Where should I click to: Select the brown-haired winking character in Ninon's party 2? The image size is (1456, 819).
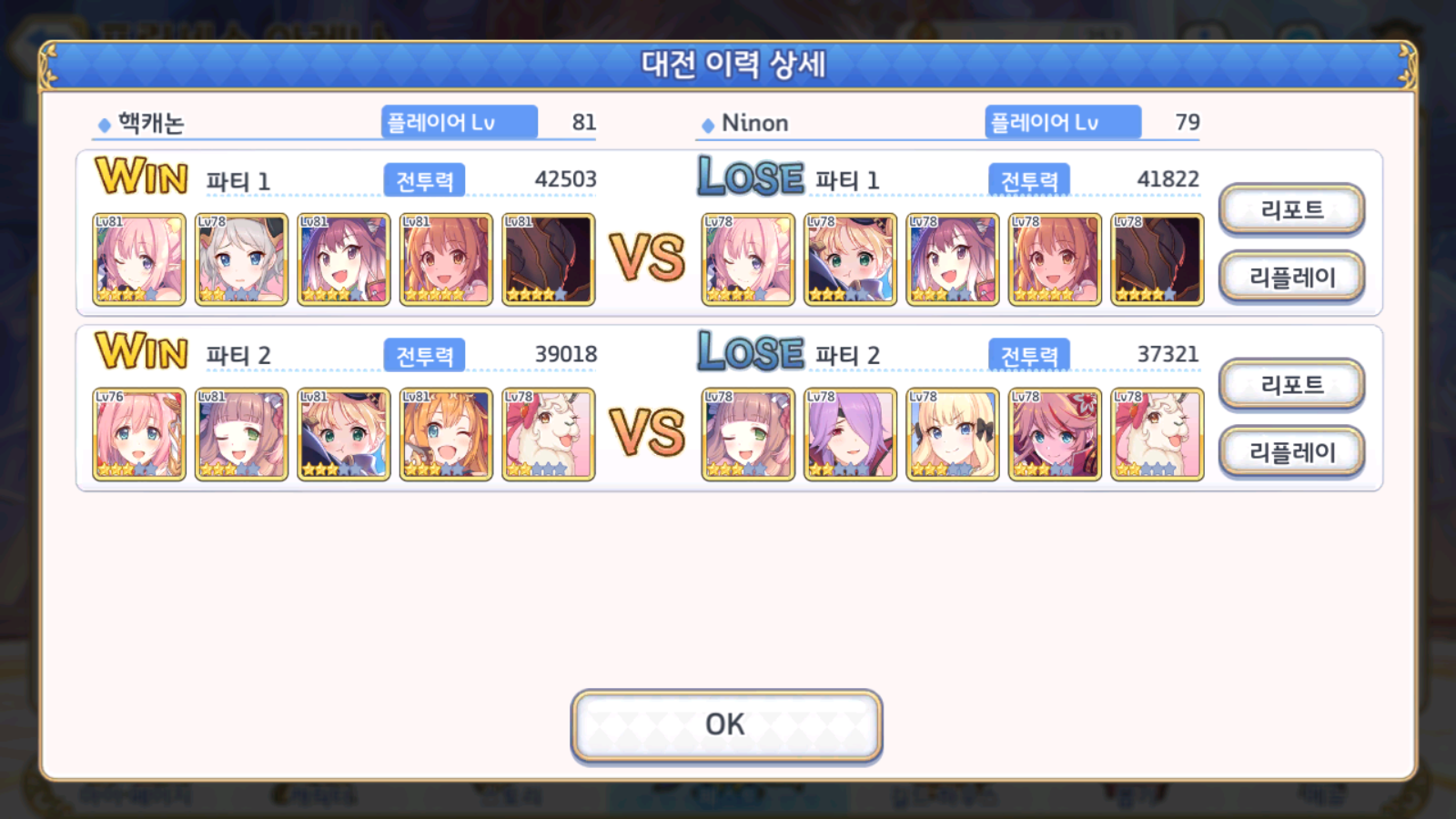pyautogui.click(x=748, y=434)
